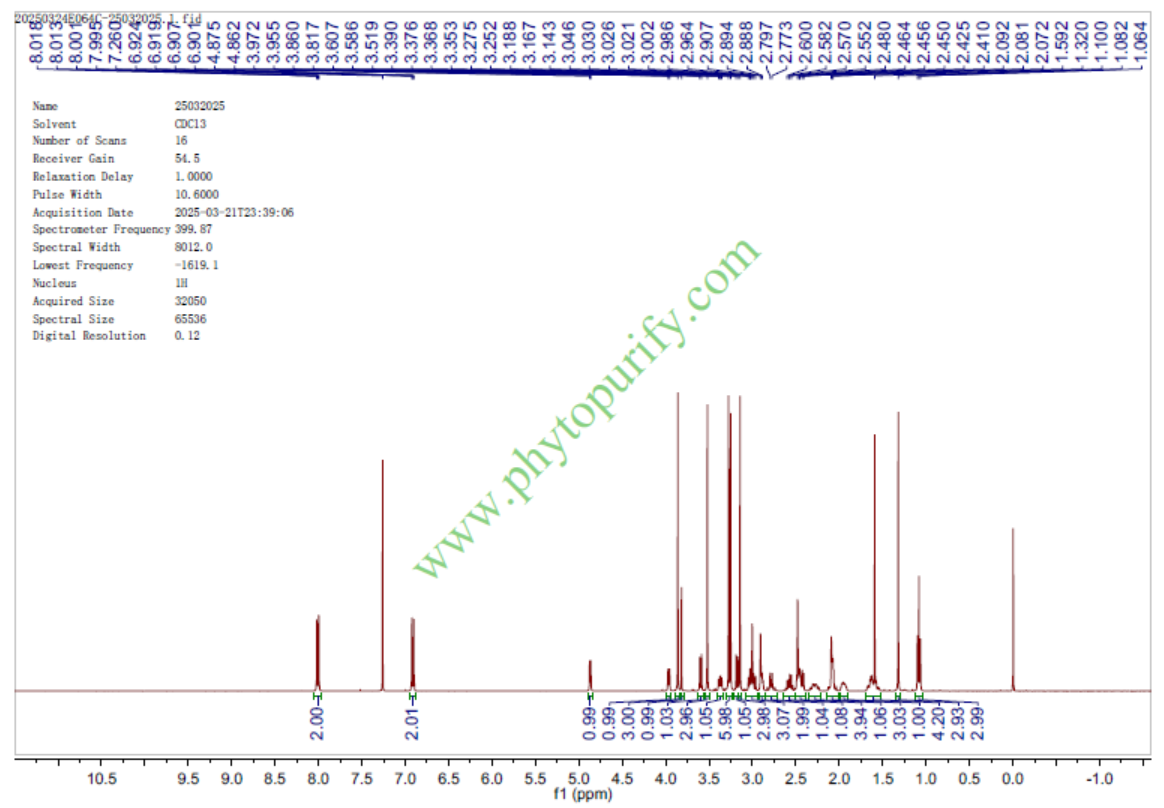
Task: Click the 5.0 tick label on the ppm axis
Action: coord(579,779)
